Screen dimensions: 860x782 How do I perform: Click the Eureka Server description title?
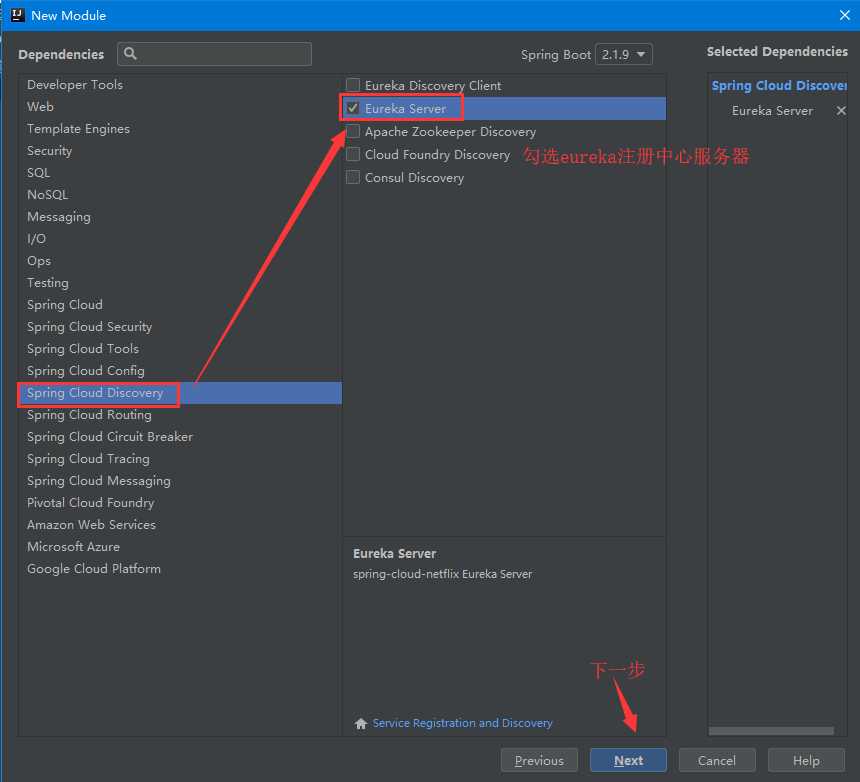394,553
